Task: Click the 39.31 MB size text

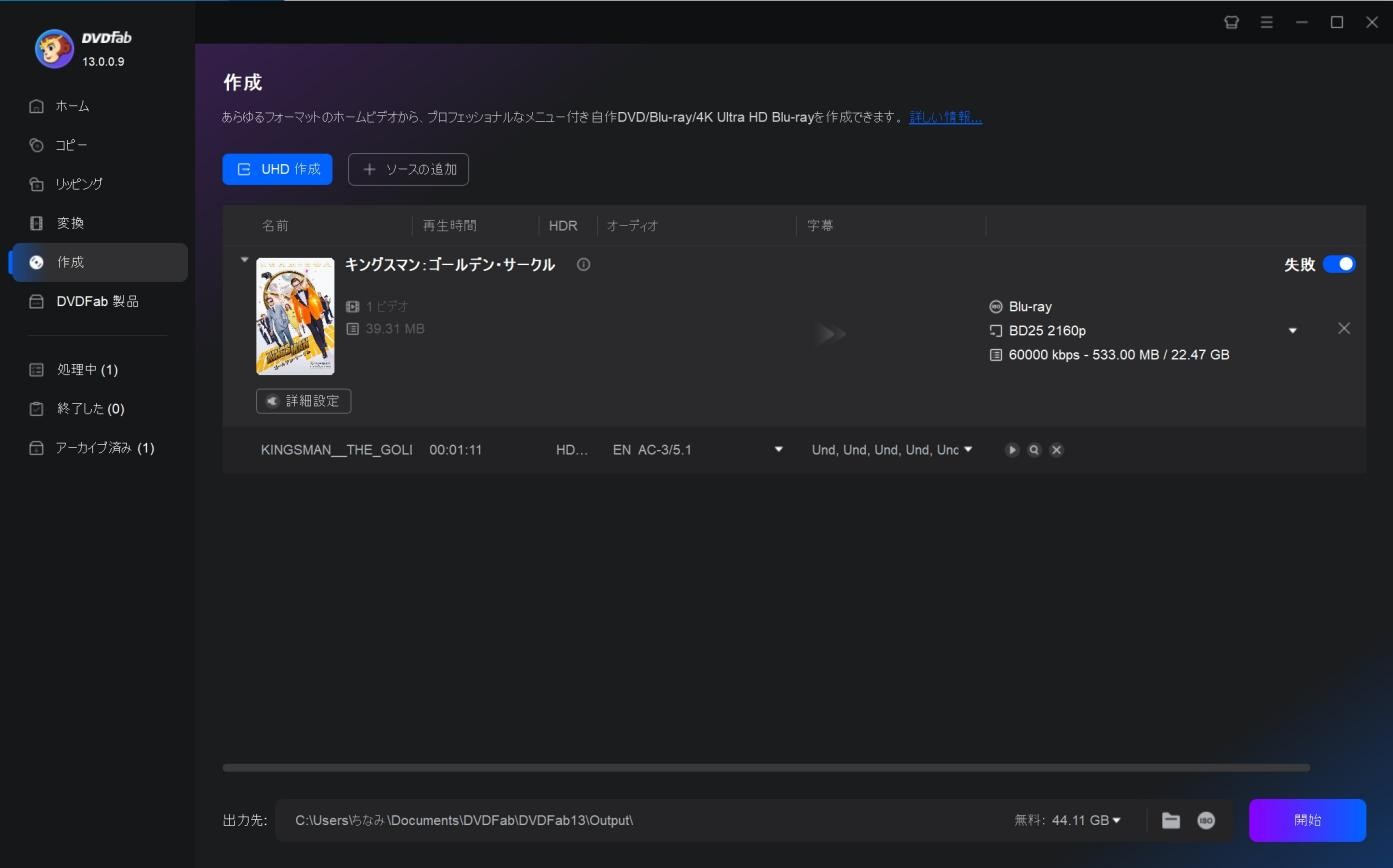Action: click(x=395, y=329)
